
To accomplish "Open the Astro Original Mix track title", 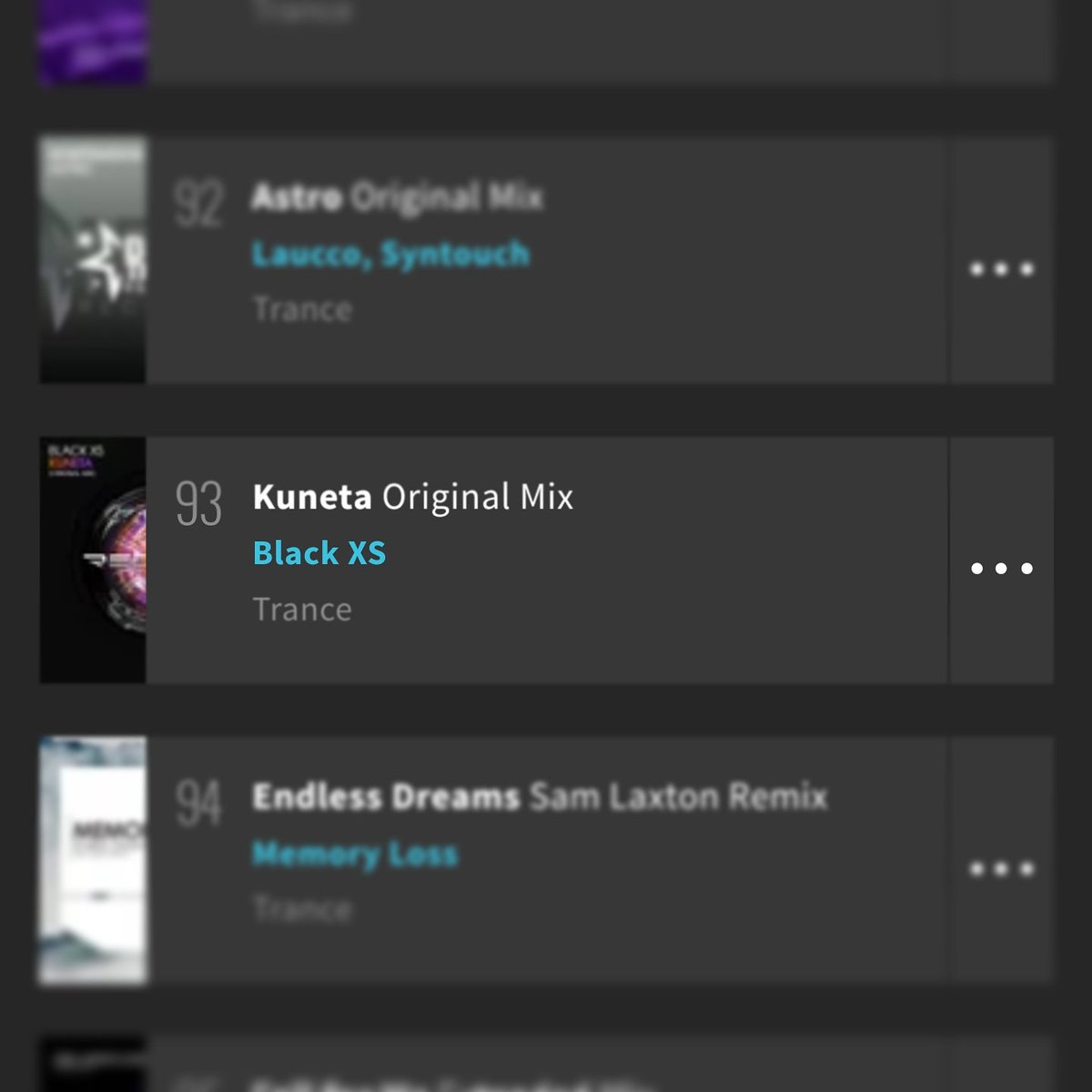I will click(x=397, y=197).
